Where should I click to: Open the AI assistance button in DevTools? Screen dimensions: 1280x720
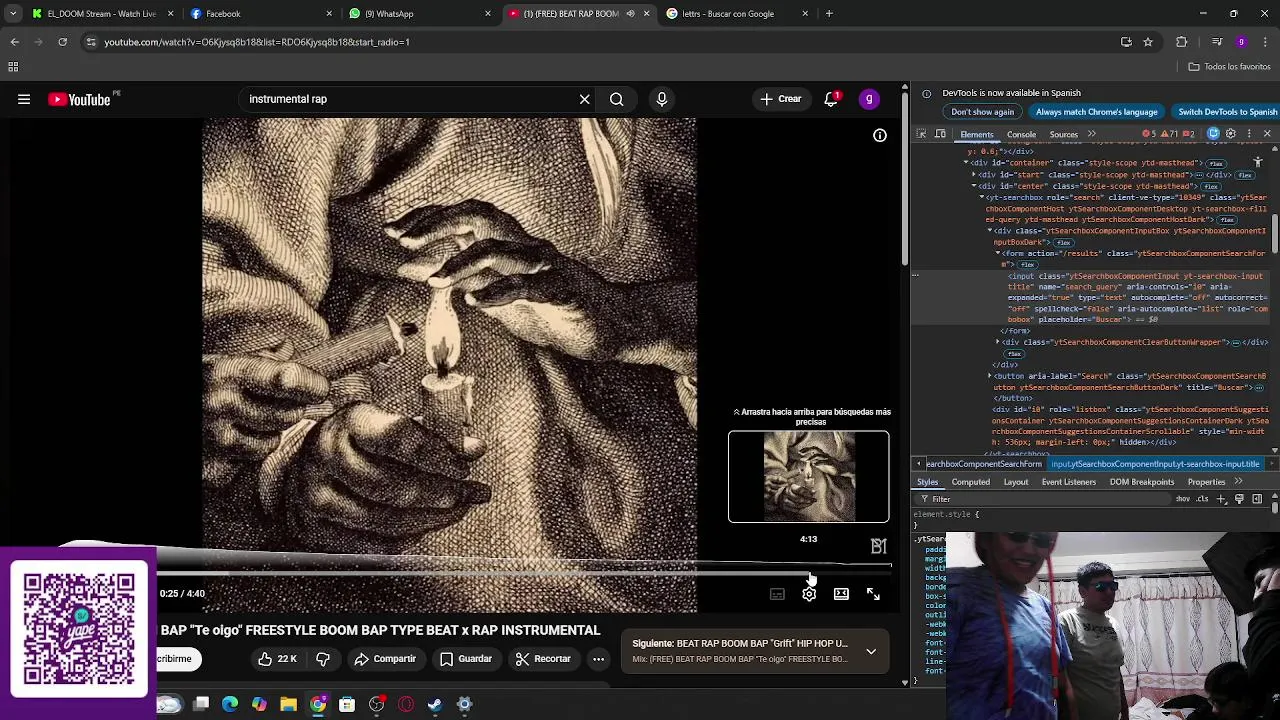point(1213,134)
